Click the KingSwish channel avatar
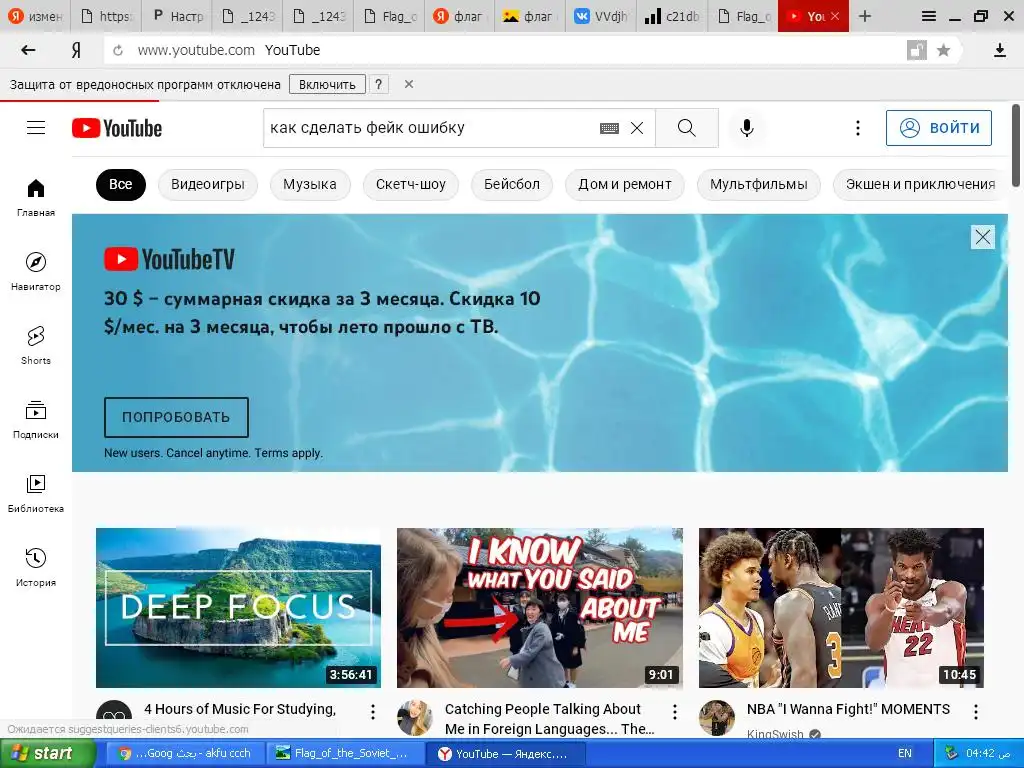This screenshot has height=768, width=1024. pos(716,718)
